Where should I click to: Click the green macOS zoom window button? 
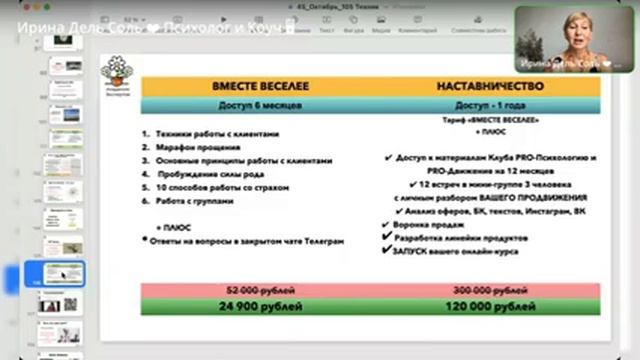coord(47,7)
